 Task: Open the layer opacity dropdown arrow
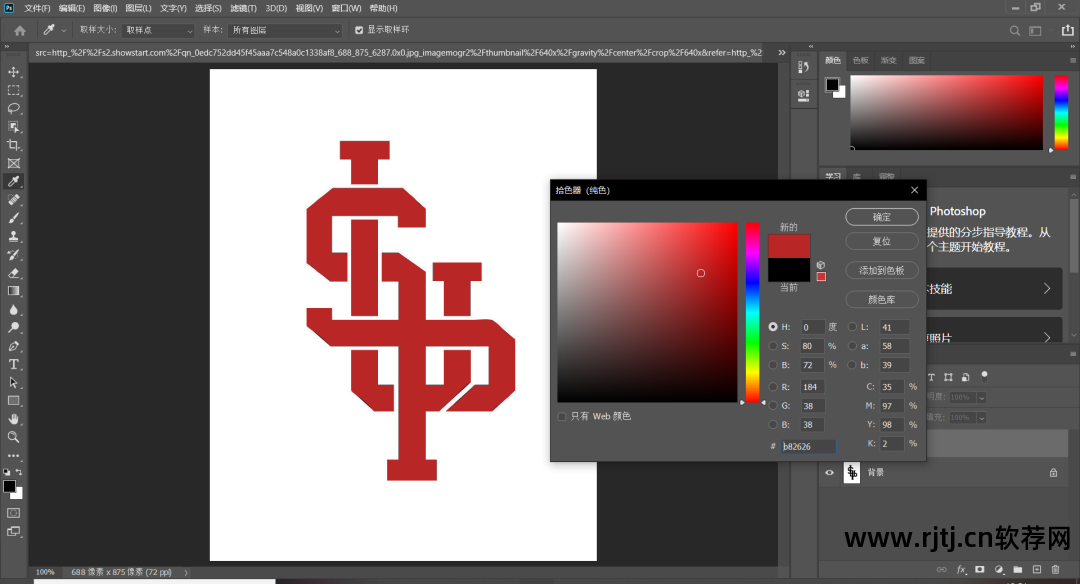coord(982,397)
